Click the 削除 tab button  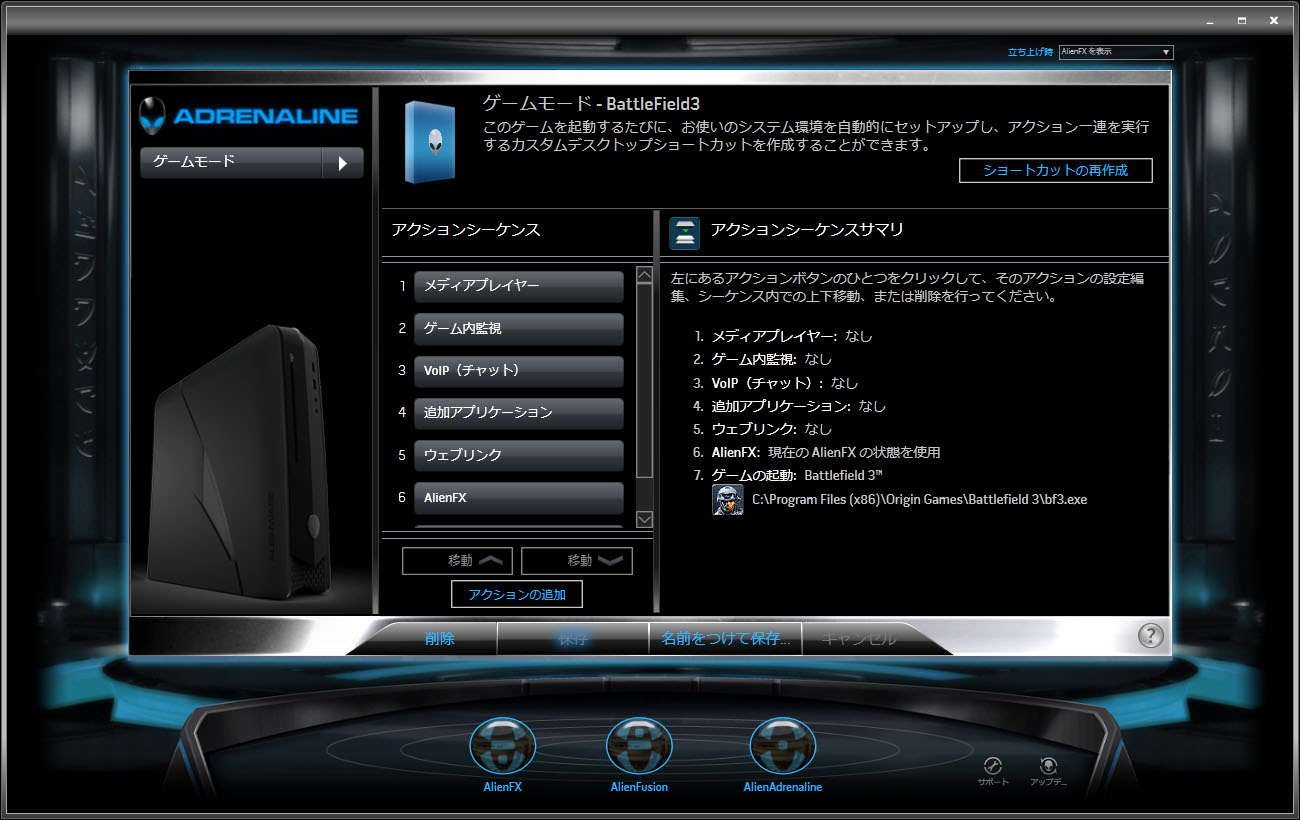coord(439,638)
